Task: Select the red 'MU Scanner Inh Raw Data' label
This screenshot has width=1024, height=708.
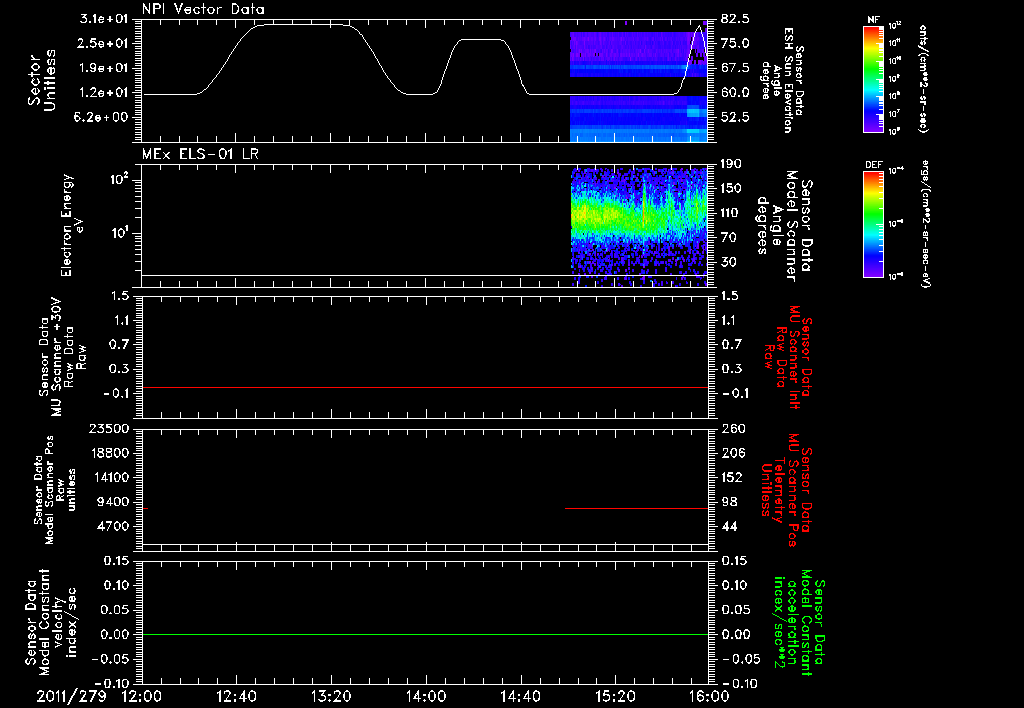Action: 786,357
